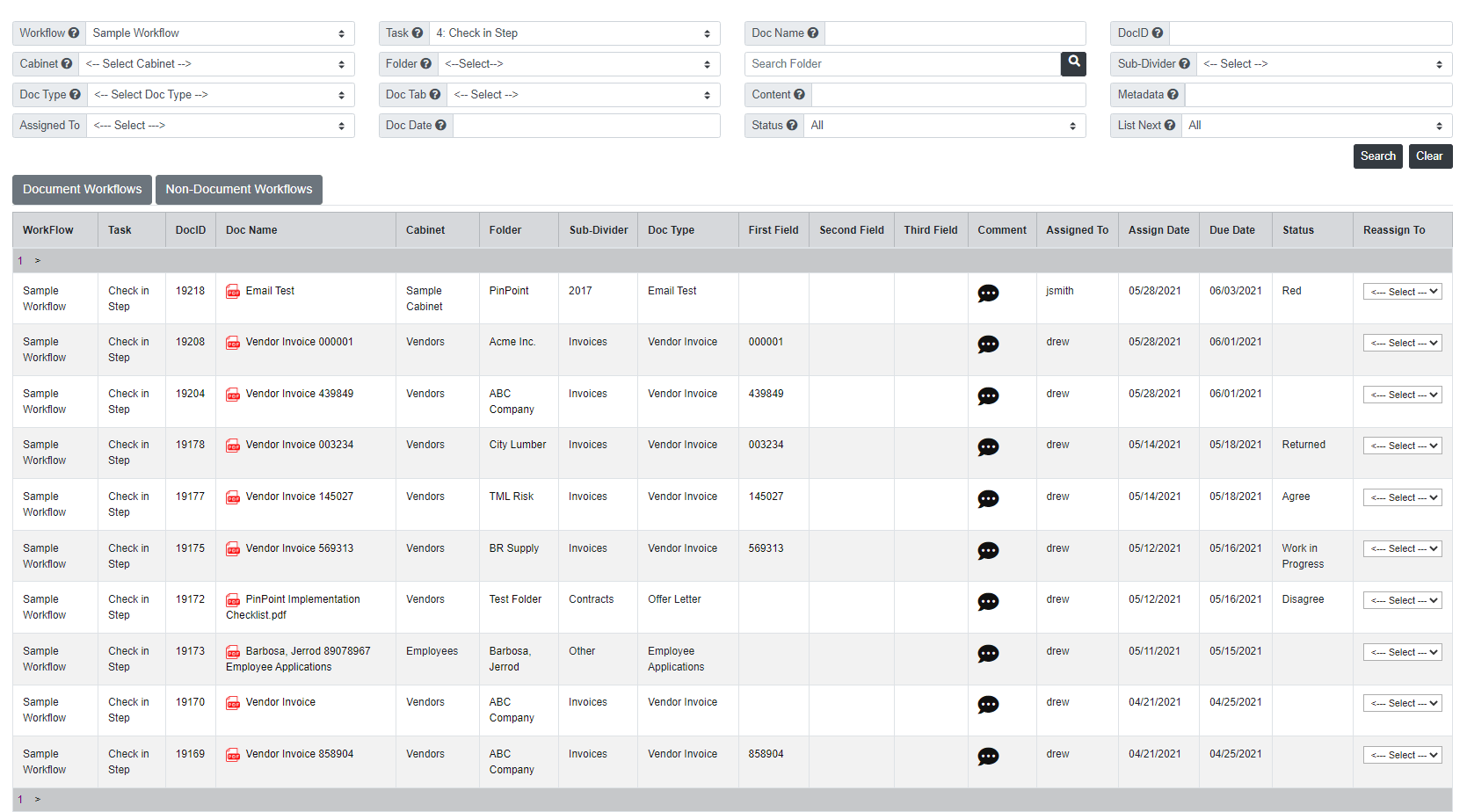The image size is (1467, 812).
Task: Open the Vendor Invoice 003234 document link
Action: (300, 445)
